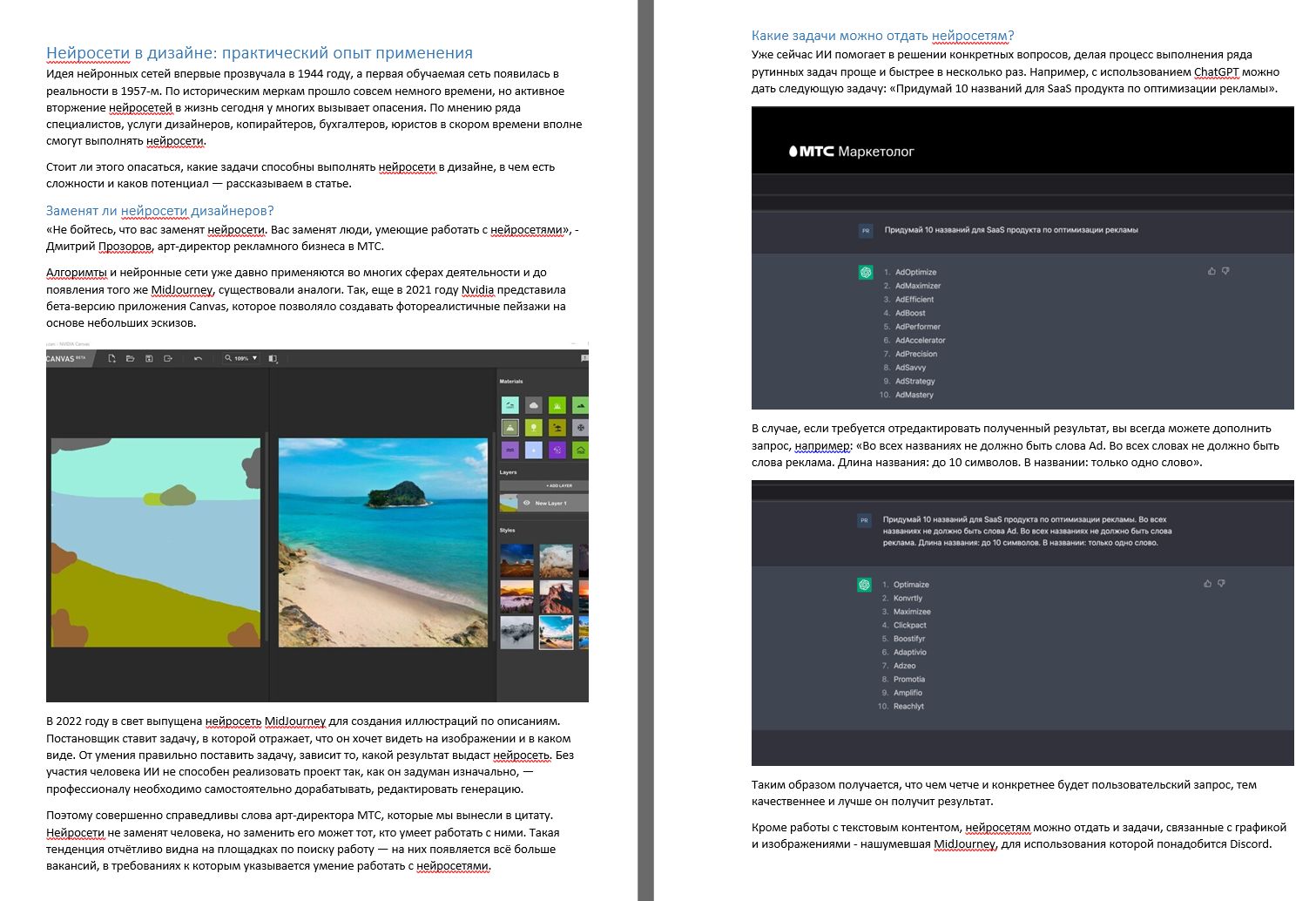
Task: Select the olive beach palm material
Action: pos(557,427)
